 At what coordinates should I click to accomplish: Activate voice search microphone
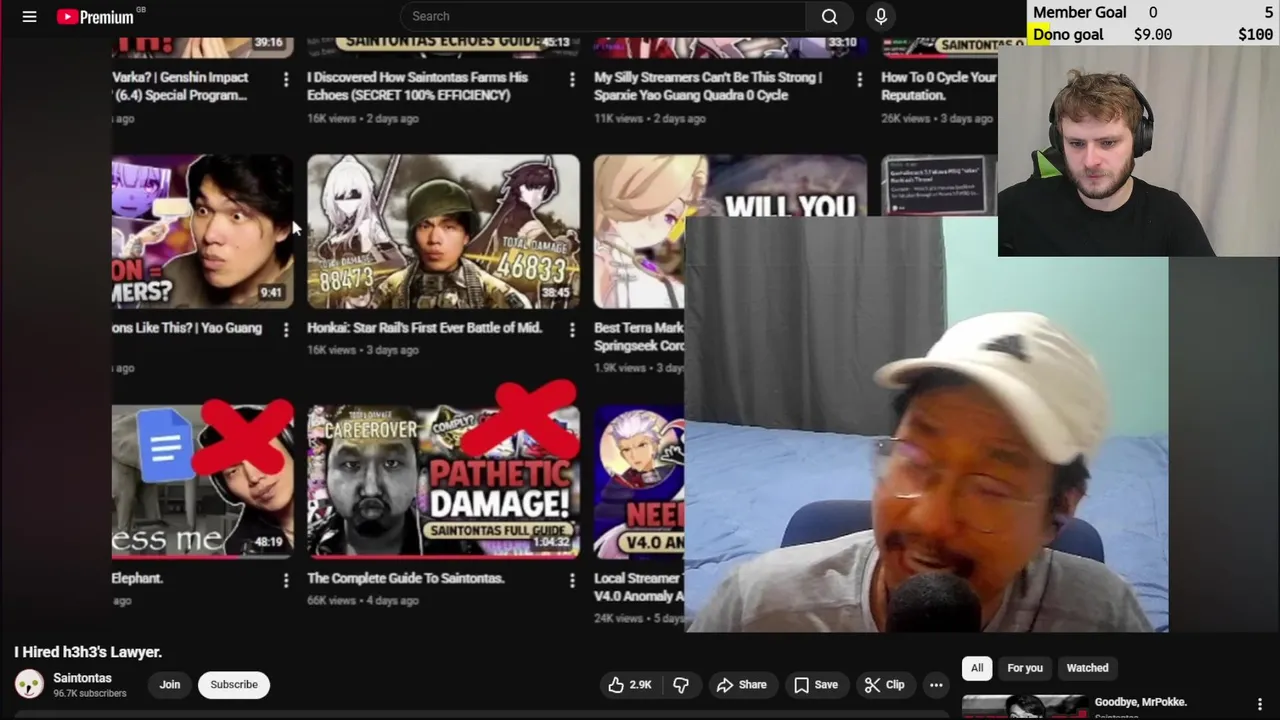[881, 16]
